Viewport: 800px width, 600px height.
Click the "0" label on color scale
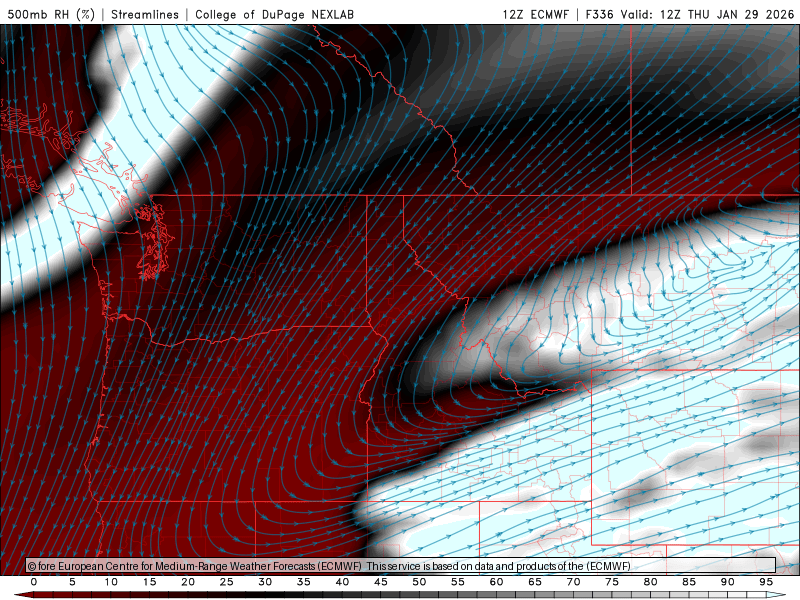pos(34,582)
